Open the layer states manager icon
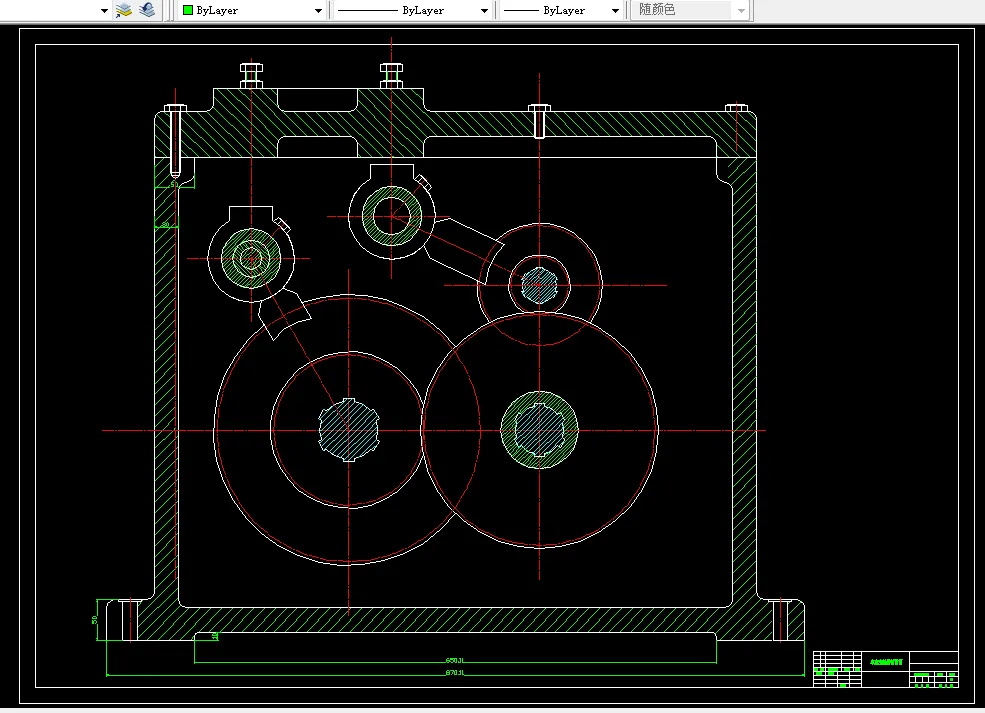The height and width of the screenshot is (713, 985). point(124,10)
